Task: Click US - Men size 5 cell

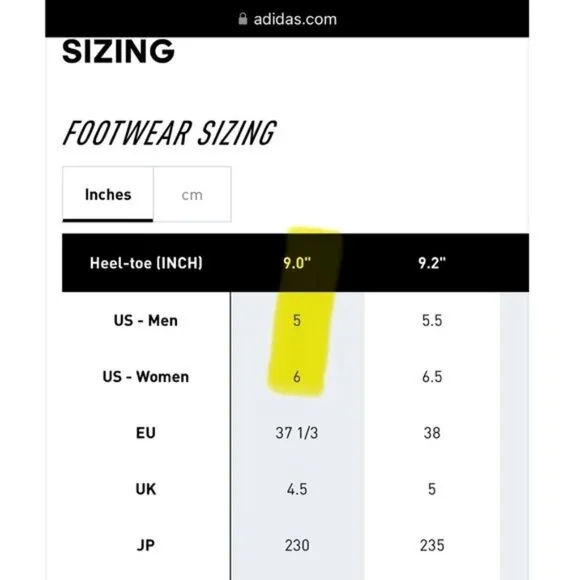Action: (x=297, y=320)
